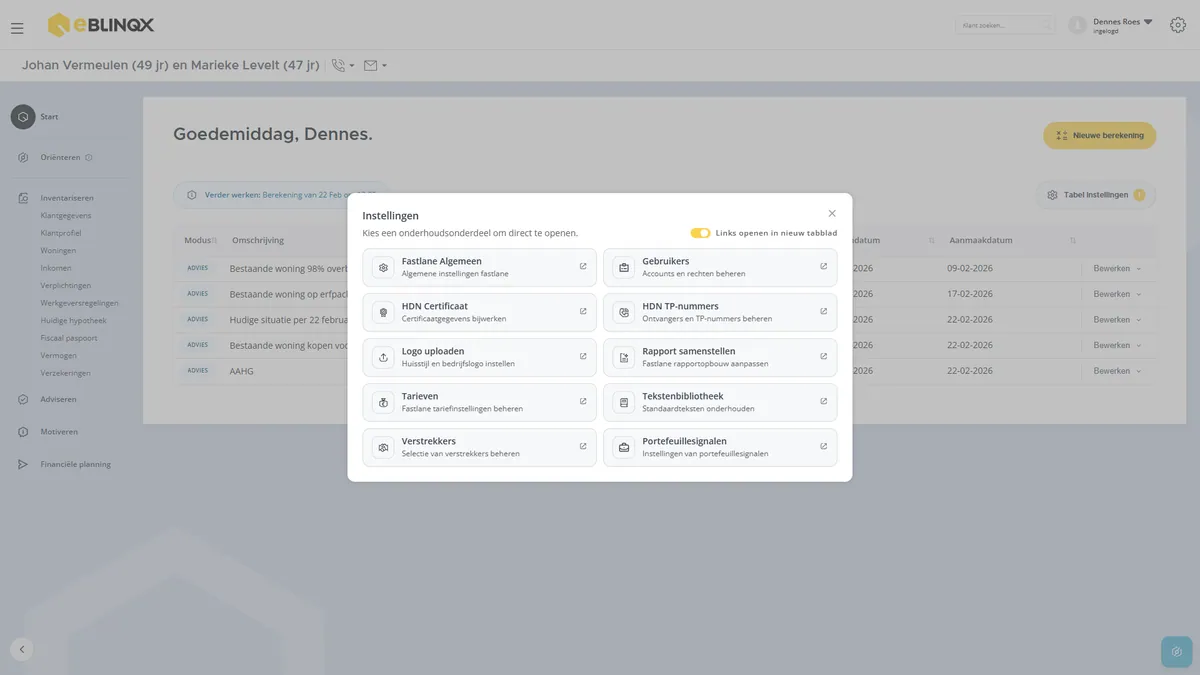Click the user avatar icon
The width and height of the screenshot is (1200, 675).
coord(1077,25)
